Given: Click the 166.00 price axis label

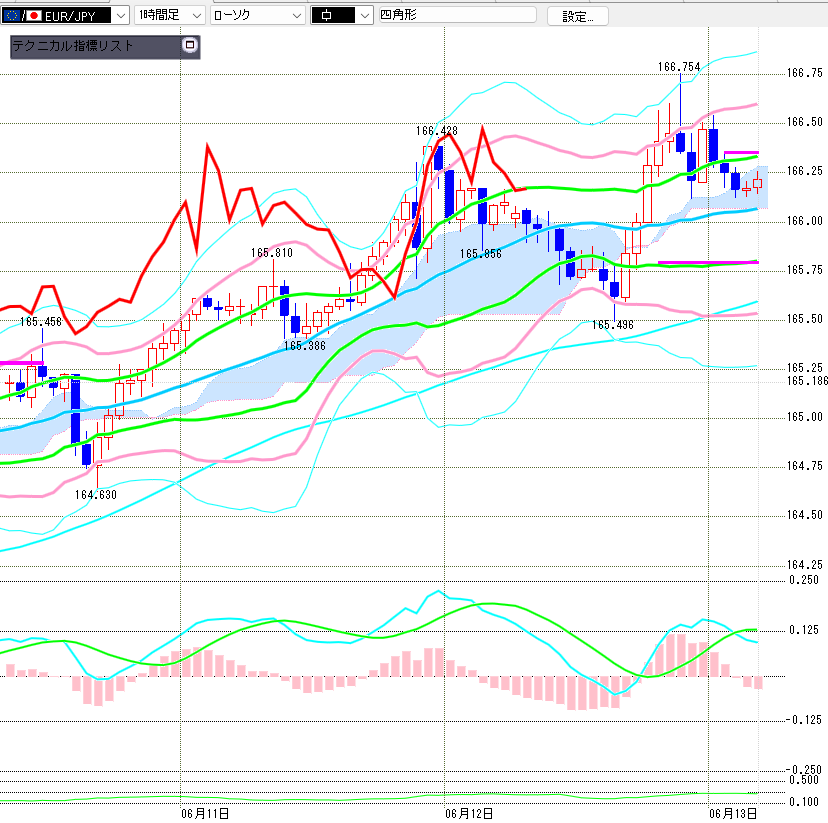Looking at the screenshot, I should click(x=805, y=221).
